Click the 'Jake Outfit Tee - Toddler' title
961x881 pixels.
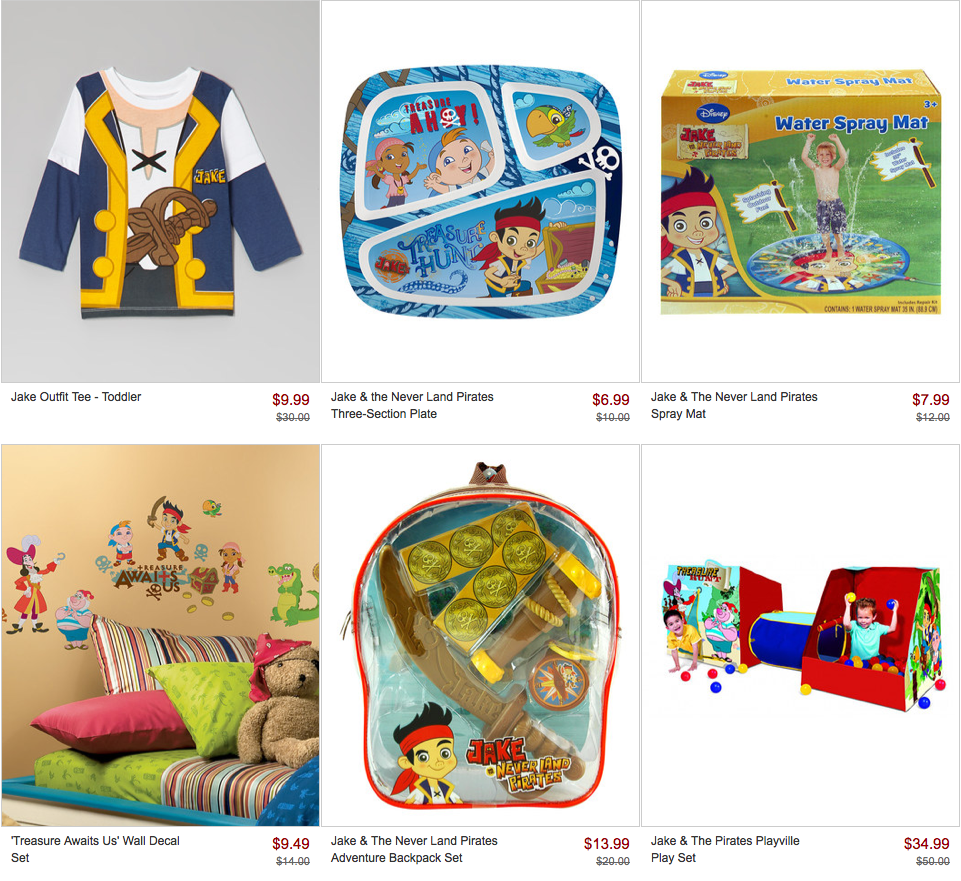click(x=76, y=397)
